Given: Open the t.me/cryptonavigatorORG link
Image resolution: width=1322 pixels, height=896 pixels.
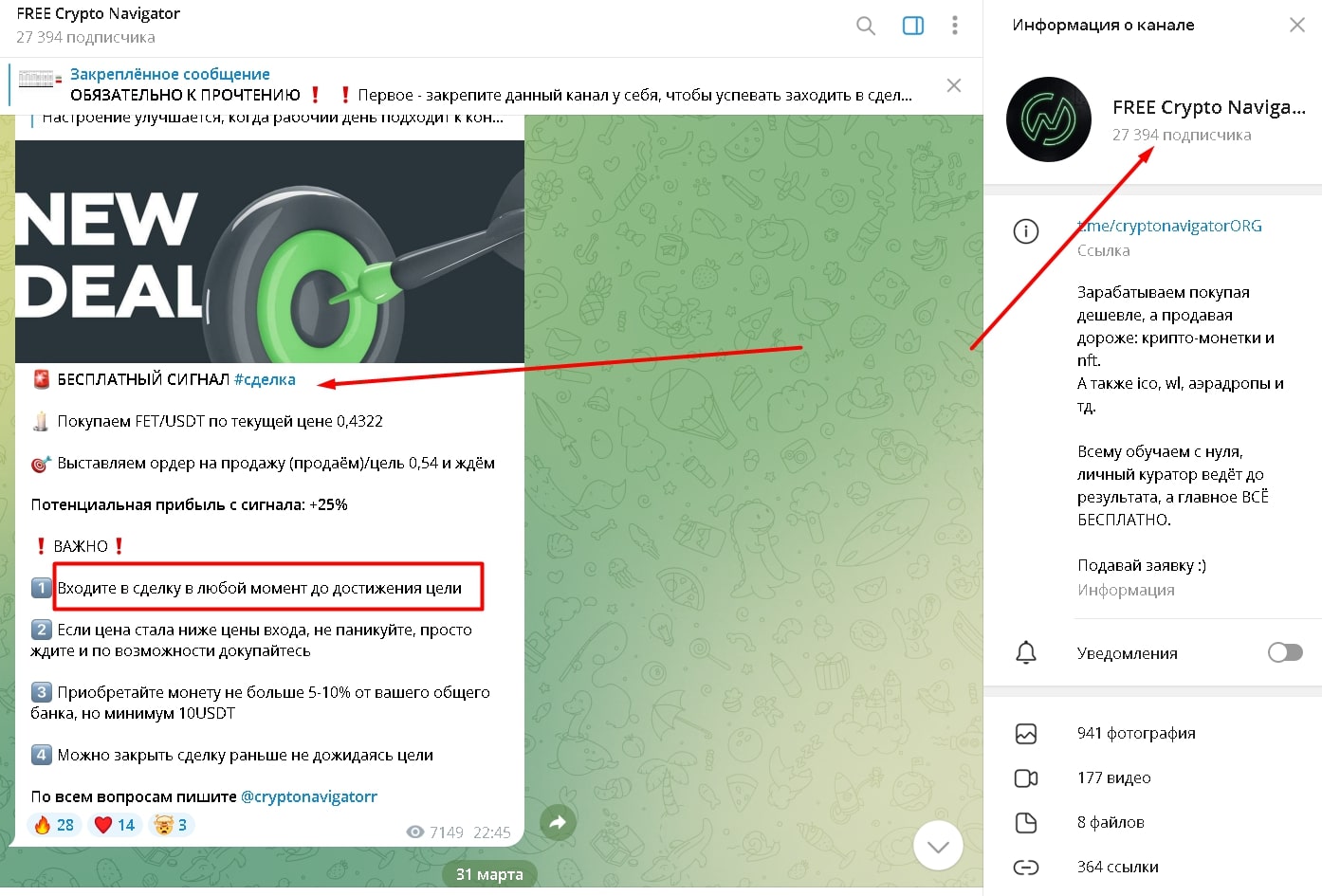Looking at the screenshot, I should click(1169, 226).
